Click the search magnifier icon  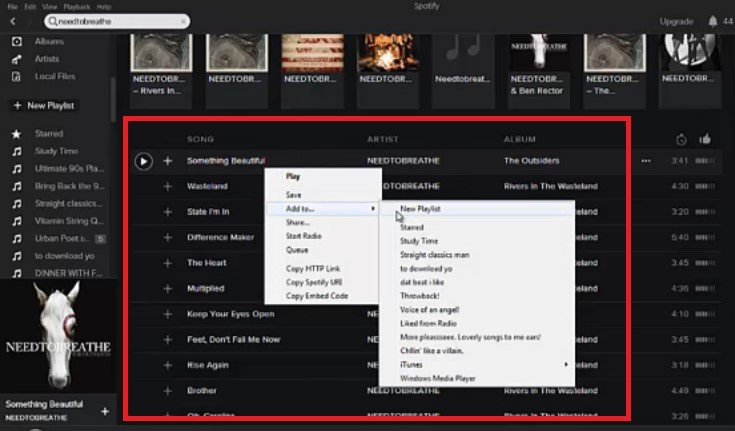click(53, 21)
